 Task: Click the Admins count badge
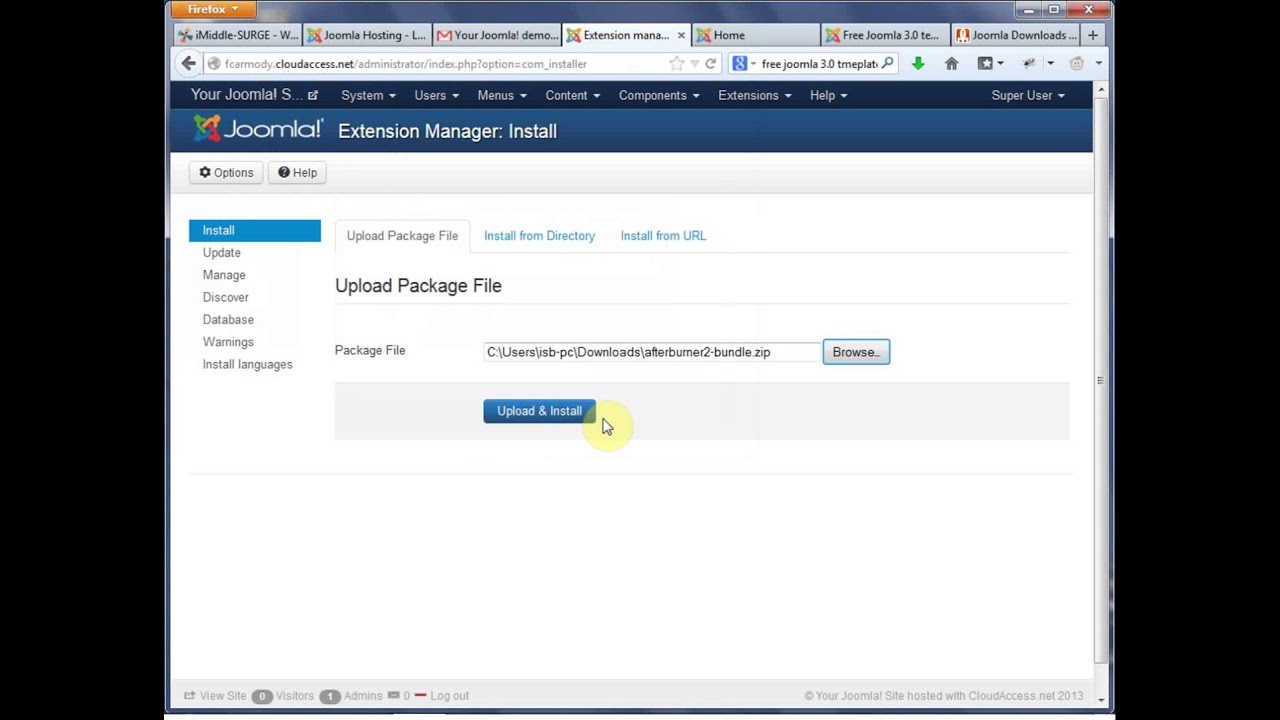[329, 696]
